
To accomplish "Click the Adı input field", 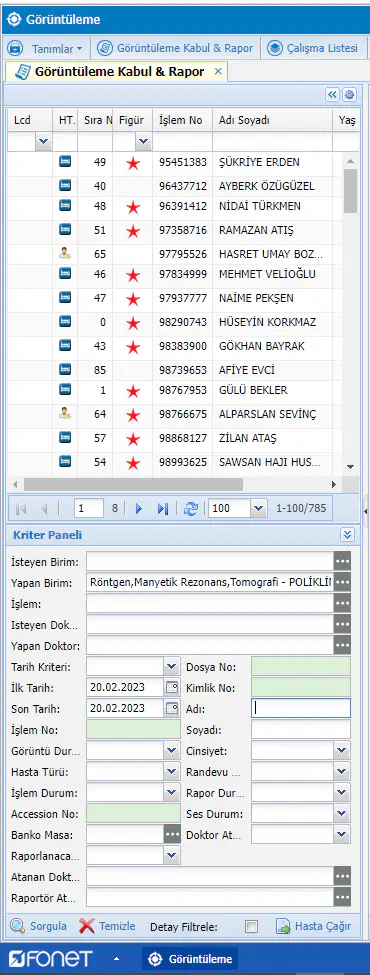I will (301, 708).
